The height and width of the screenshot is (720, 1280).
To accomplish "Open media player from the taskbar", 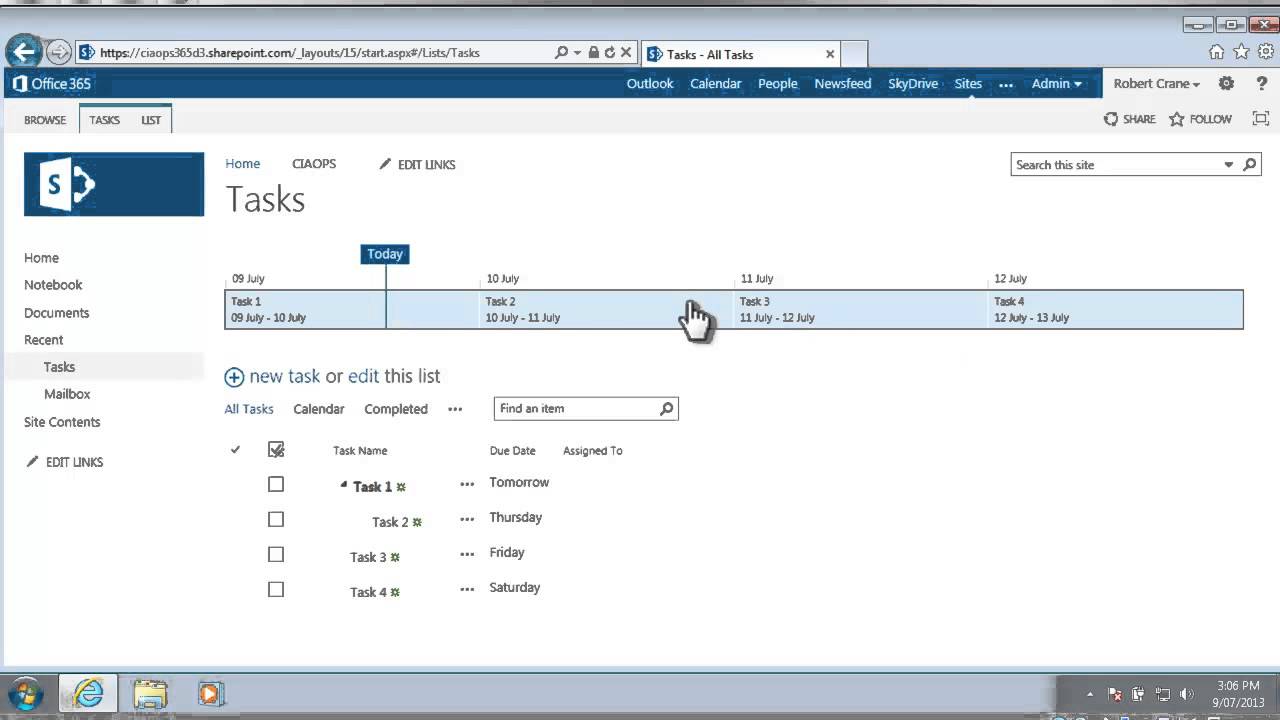I will [210, 693].
